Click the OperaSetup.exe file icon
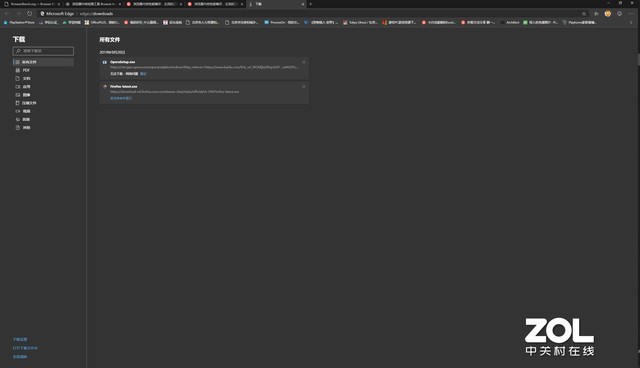This screenshot has height=368, width=640. pos(104,62)
